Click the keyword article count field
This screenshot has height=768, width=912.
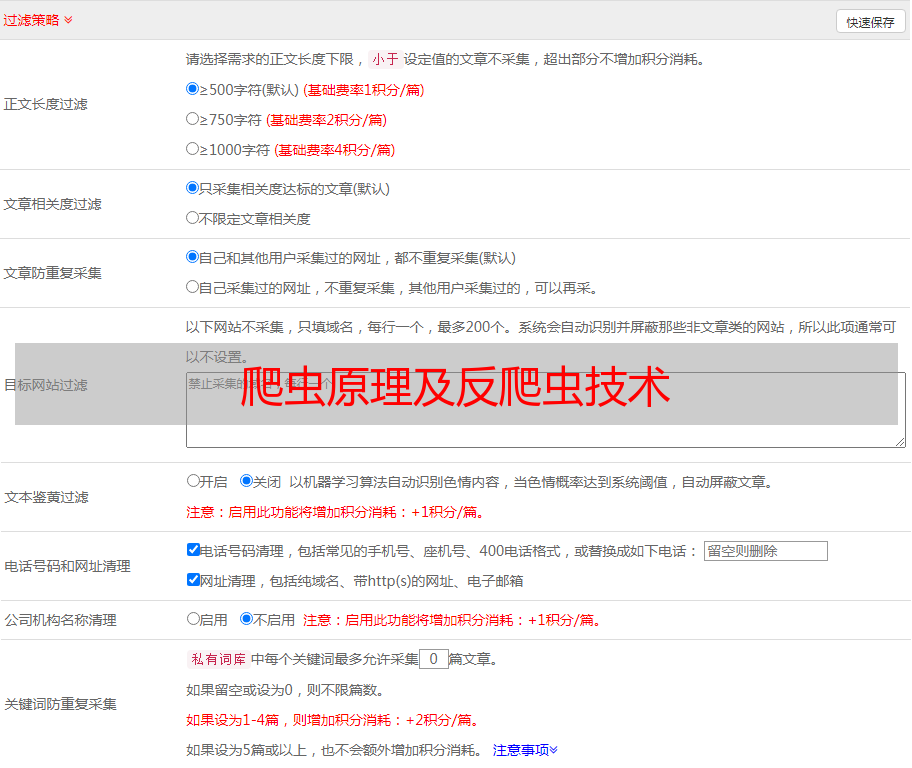tap(434, 659)
